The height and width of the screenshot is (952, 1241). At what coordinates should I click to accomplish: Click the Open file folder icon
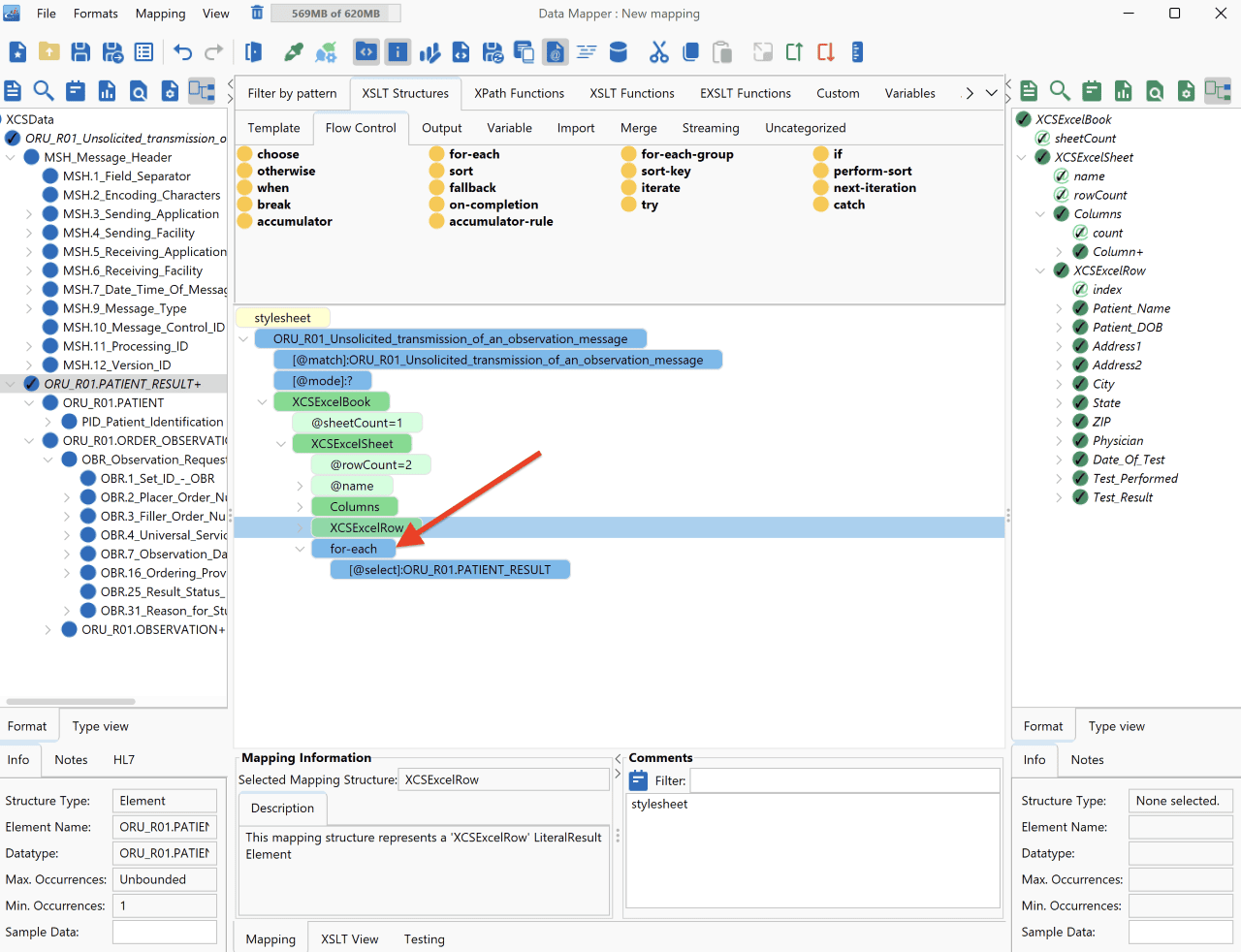[x=49, y=52]
